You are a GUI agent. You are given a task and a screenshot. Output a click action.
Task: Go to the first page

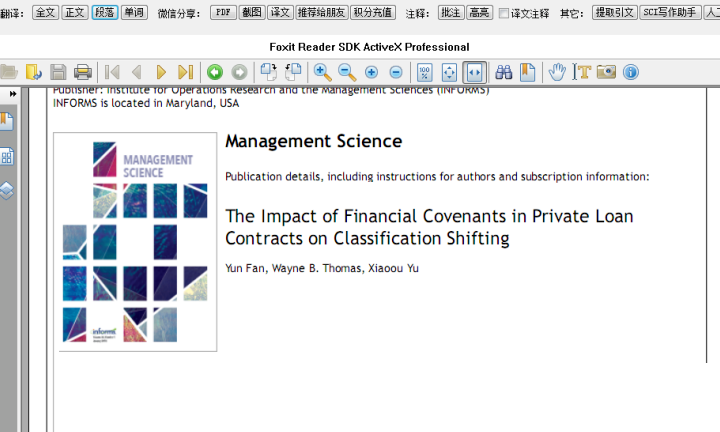[112, 72]
